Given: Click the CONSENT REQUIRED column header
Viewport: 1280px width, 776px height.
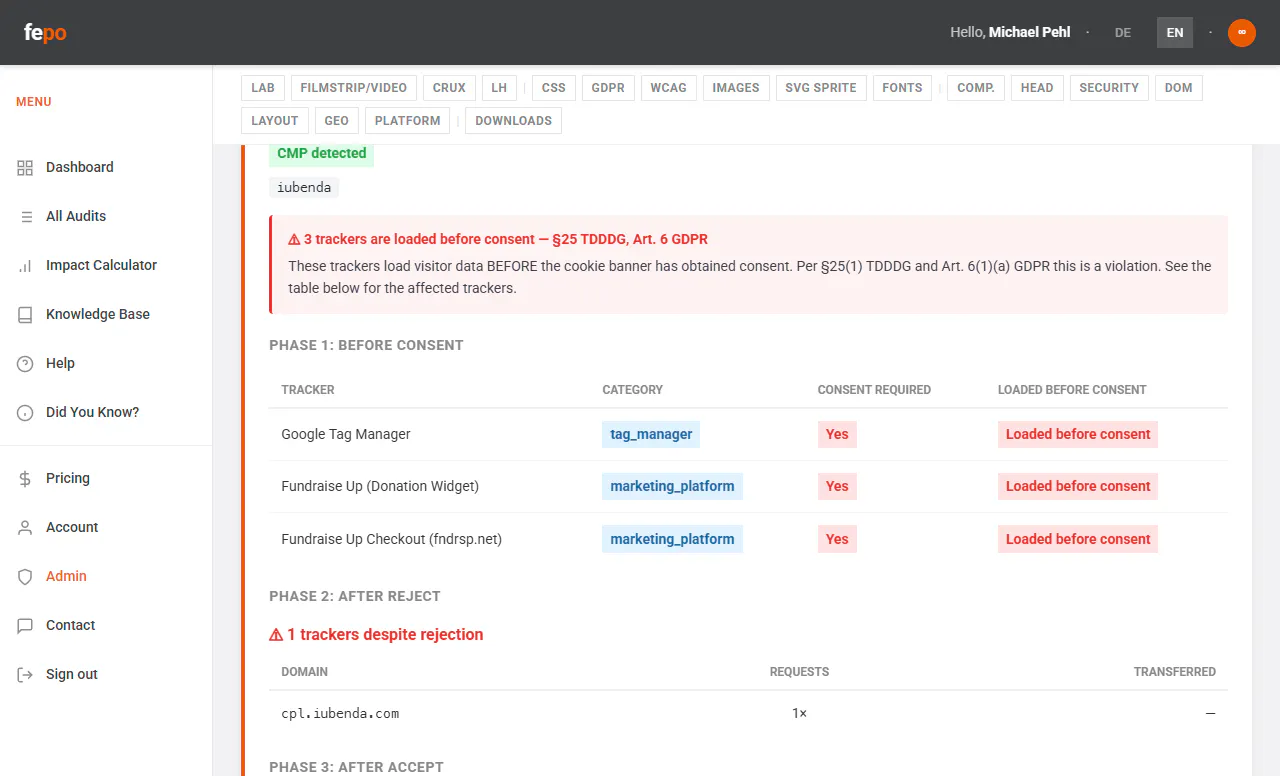Looking at the screenshot, I should 874,390.
